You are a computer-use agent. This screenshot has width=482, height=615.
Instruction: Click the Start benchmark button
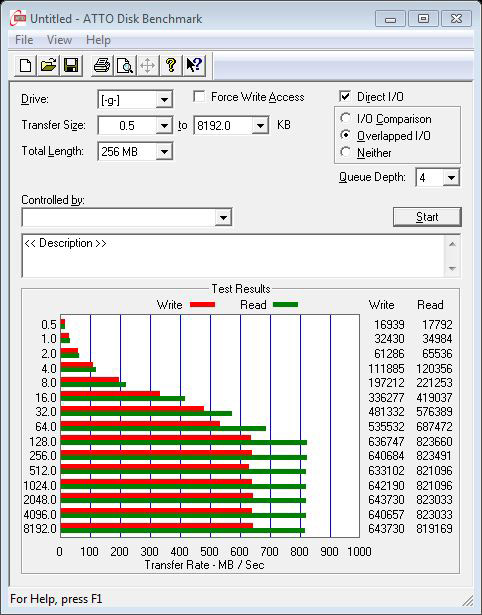[x=427, y=217]
